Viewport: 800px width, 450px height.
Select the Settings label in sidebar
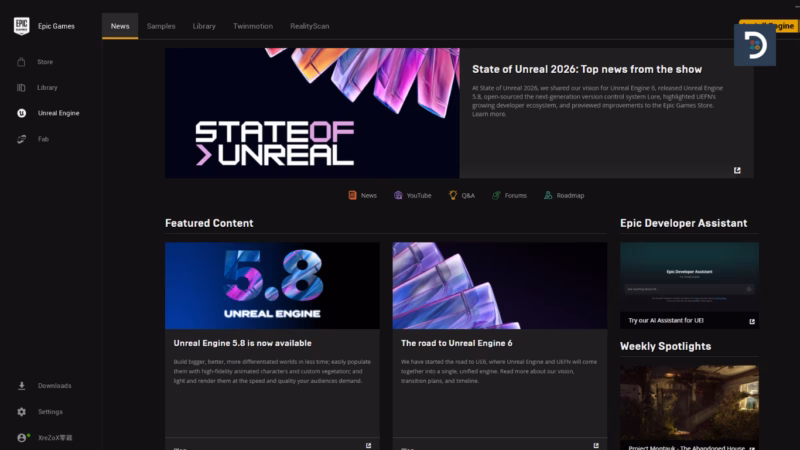click(x=50, y=412)
